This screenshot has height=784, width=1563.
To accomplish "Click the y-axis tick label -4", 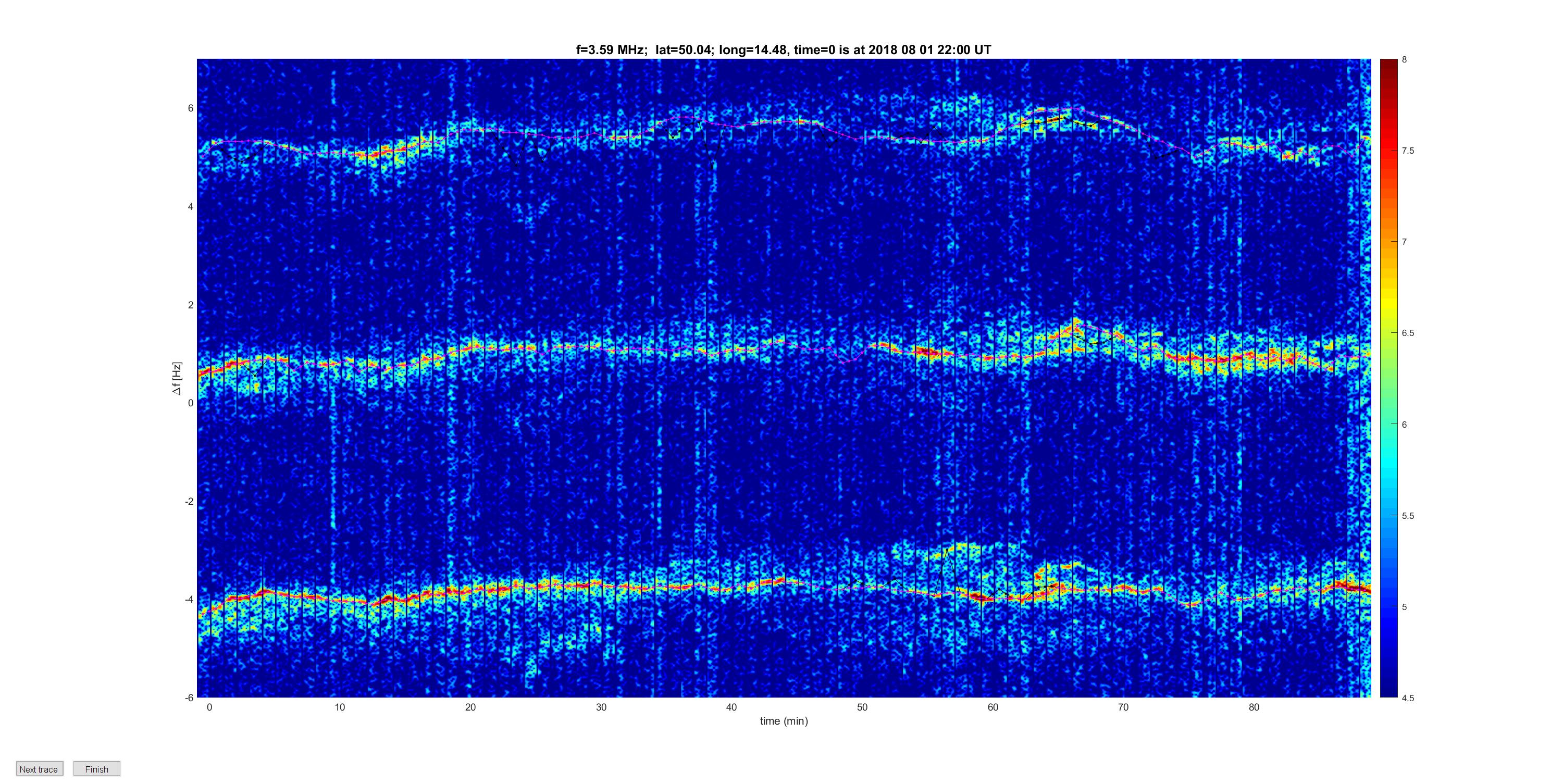I will click(x=189, y=600).
